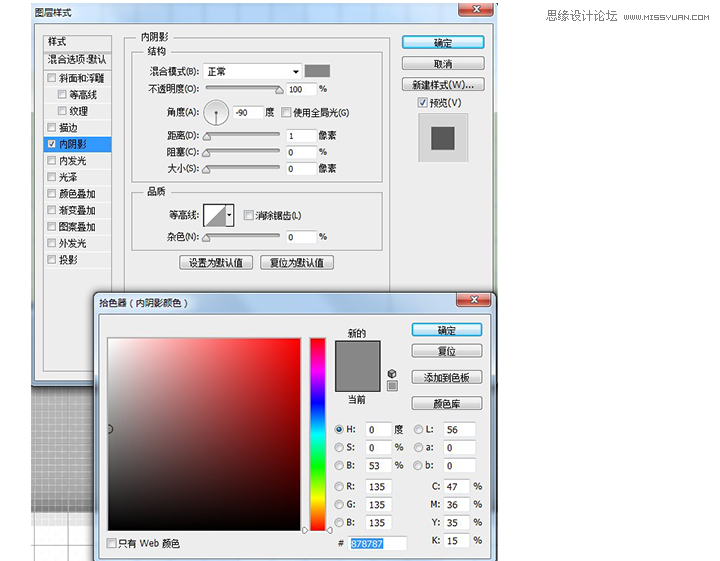720x561 pixels.
Task: Open Color Libraries (颜色库) button
Action: 447,404
